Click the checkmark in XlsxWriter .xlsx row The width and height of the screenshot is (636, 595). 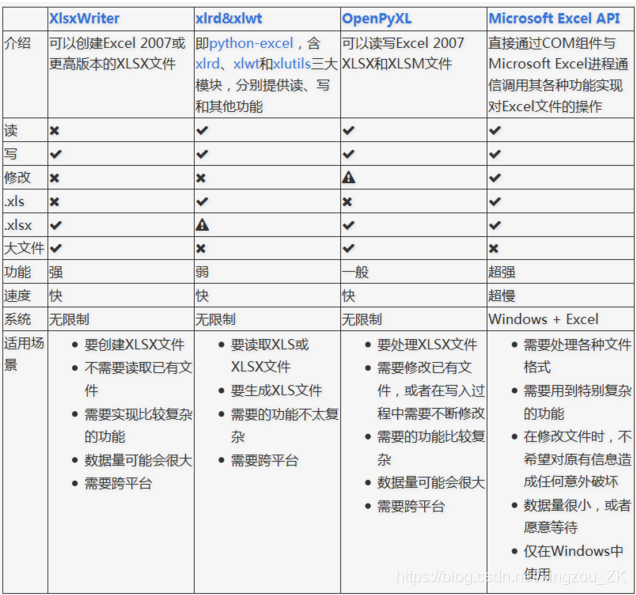pyautogui.click(x=56, y=225)
